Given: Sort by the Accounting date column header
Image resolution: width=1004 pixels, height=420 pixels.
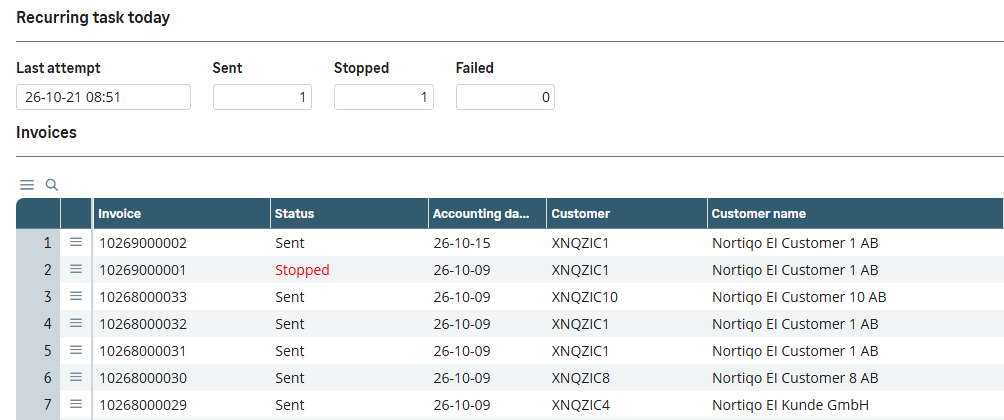Looking at the screenshot, I should [x=487, y=213].
